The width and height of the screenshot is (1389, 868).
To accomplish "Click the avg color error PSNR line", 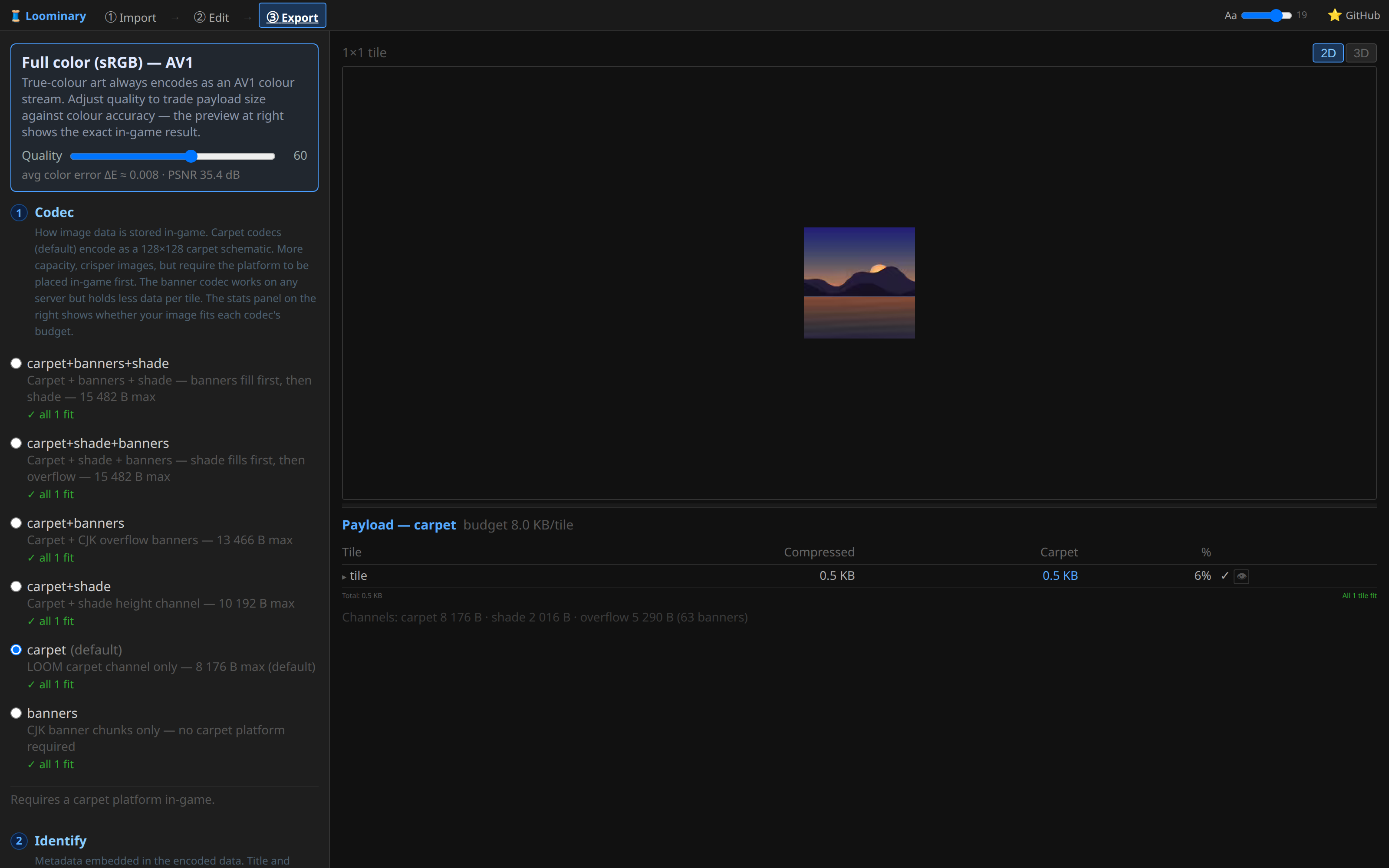I will click(131, 174).
